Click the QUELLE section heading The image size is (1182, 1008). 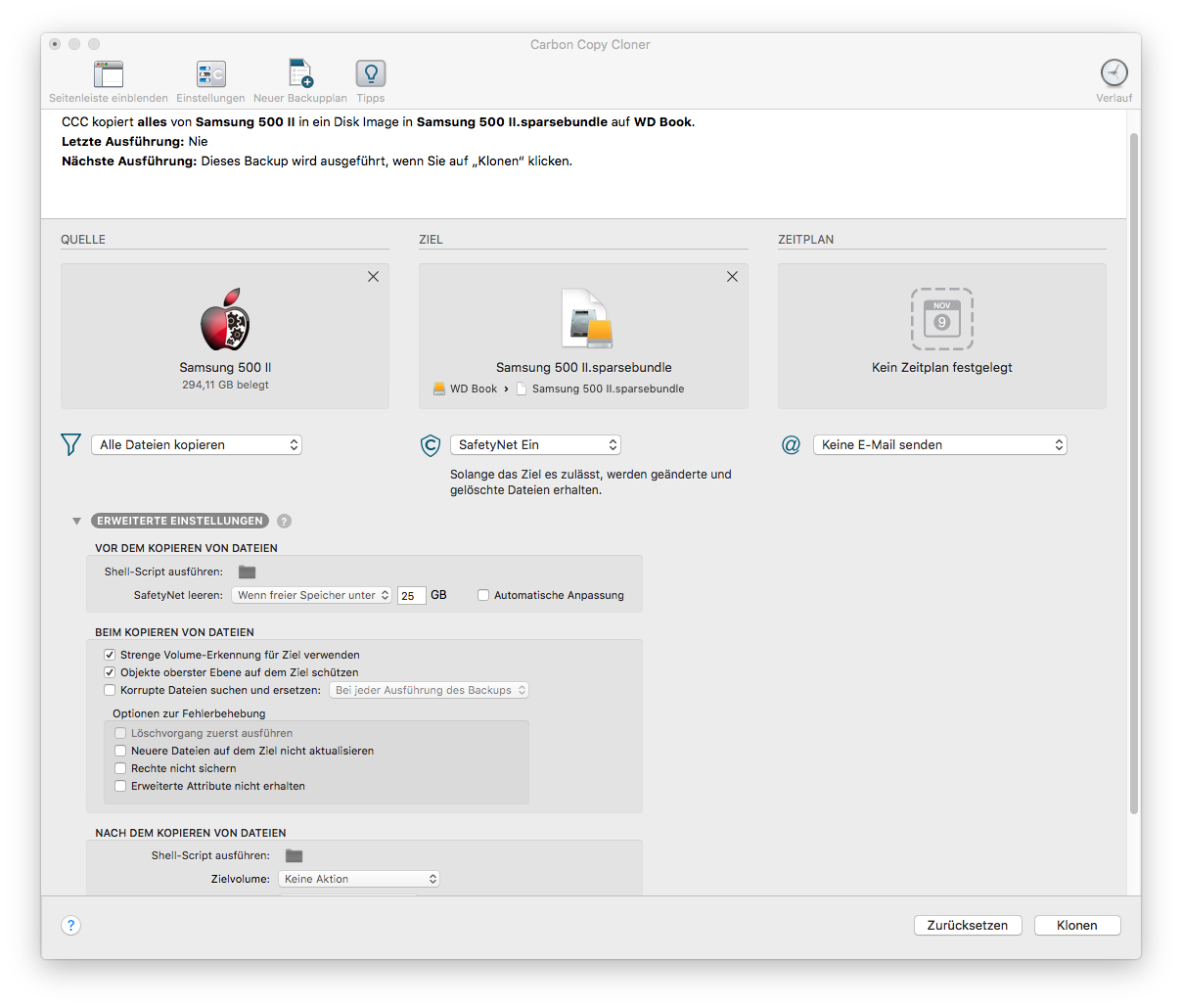pyautogui.click(x=83, y=240)
